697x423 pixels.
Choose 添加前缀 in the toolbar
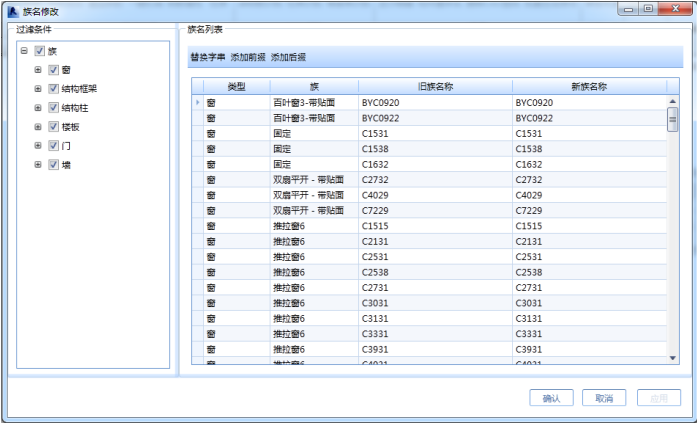[248, 57]
